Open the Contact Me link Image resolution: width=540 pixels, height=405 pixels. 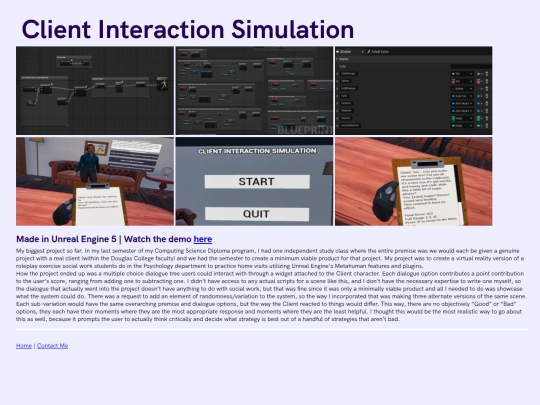coord(52,345)
